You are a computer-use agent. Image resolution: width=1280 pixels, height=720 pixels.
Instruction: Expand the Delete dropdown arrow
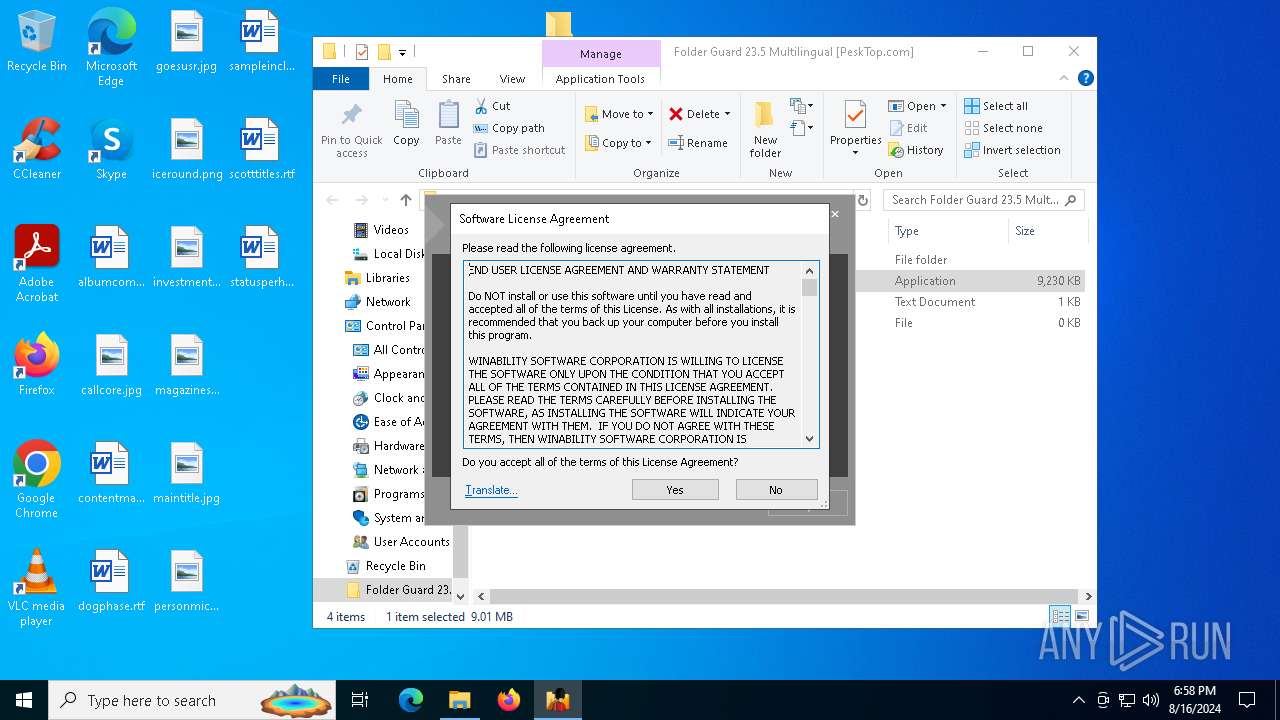727,114
